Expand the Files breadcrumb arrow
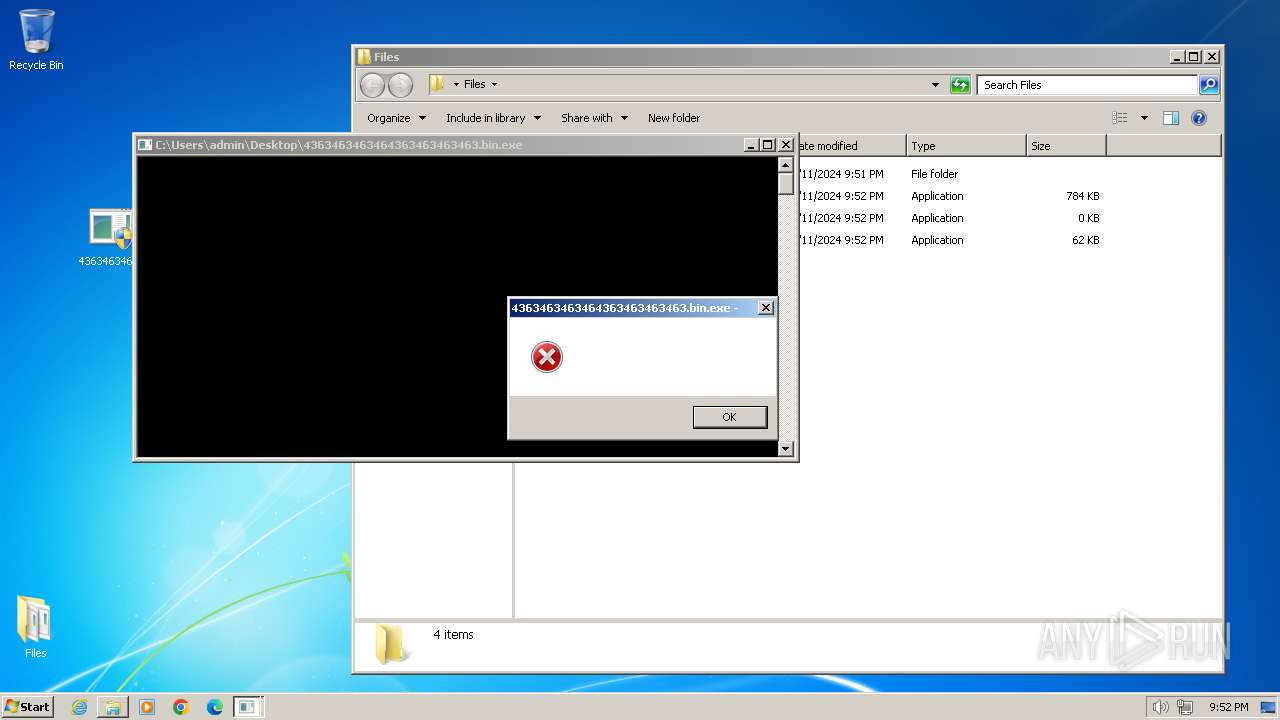1280x720 pixels. (494, 85)
